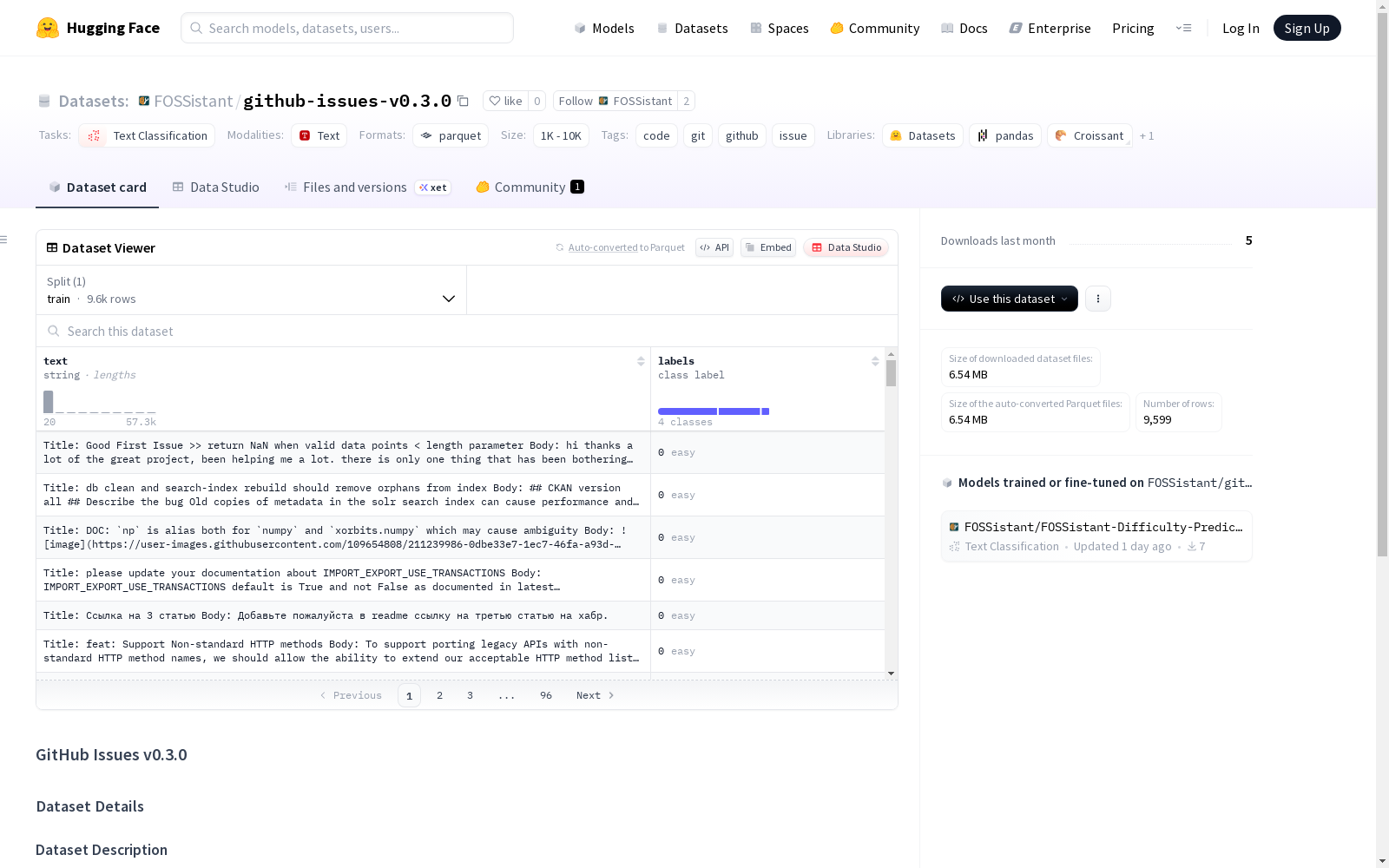Open the FOSSistant-Difficulty-Predic... model card
The width and height of the screenshot is (1389, 868).
pos(1096,536)
